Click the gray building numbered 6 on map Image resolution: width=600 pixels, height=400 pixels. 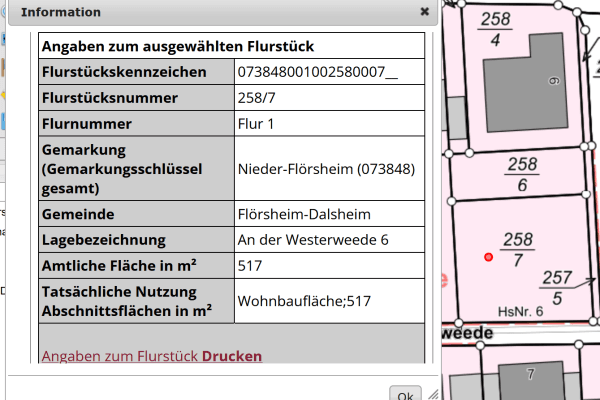pyautogui.click(x=526, y=84)
